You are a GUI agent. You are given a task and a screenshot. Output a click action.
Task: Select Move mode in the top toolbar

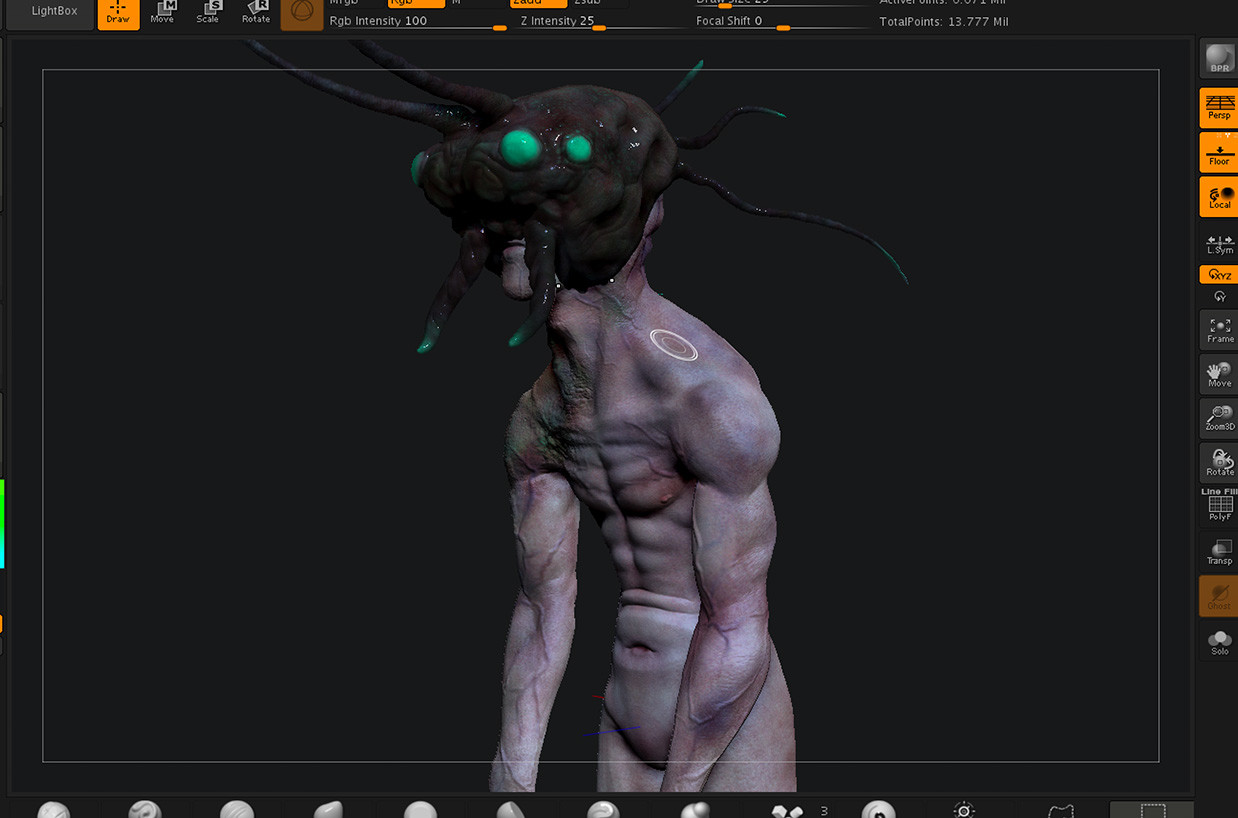pyautogui.click(x=162, y=14)
